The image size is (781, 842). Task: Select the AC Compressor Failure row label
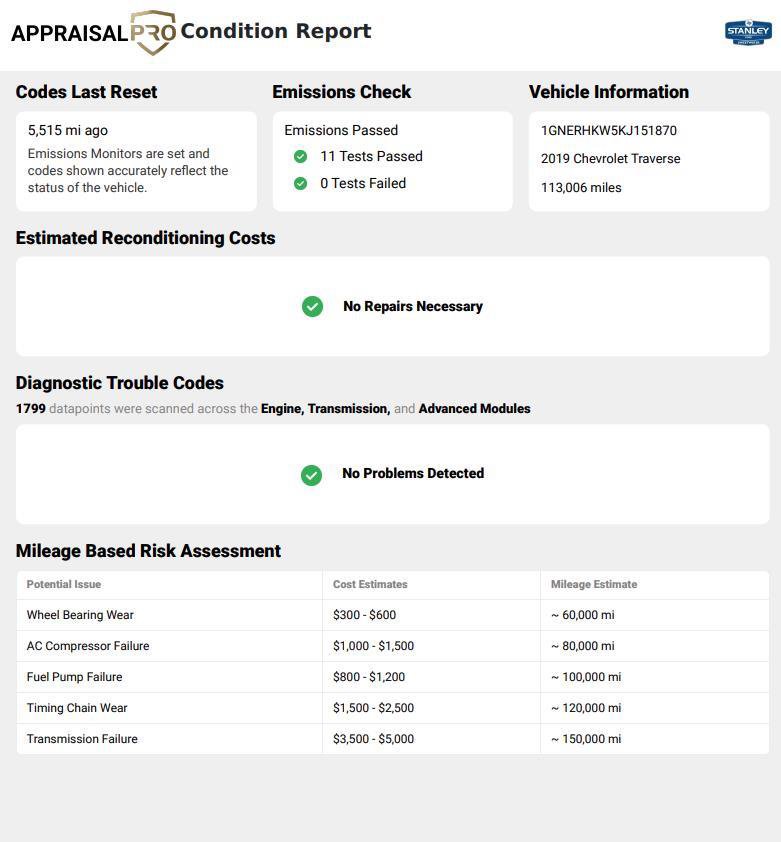pos(88,646)
